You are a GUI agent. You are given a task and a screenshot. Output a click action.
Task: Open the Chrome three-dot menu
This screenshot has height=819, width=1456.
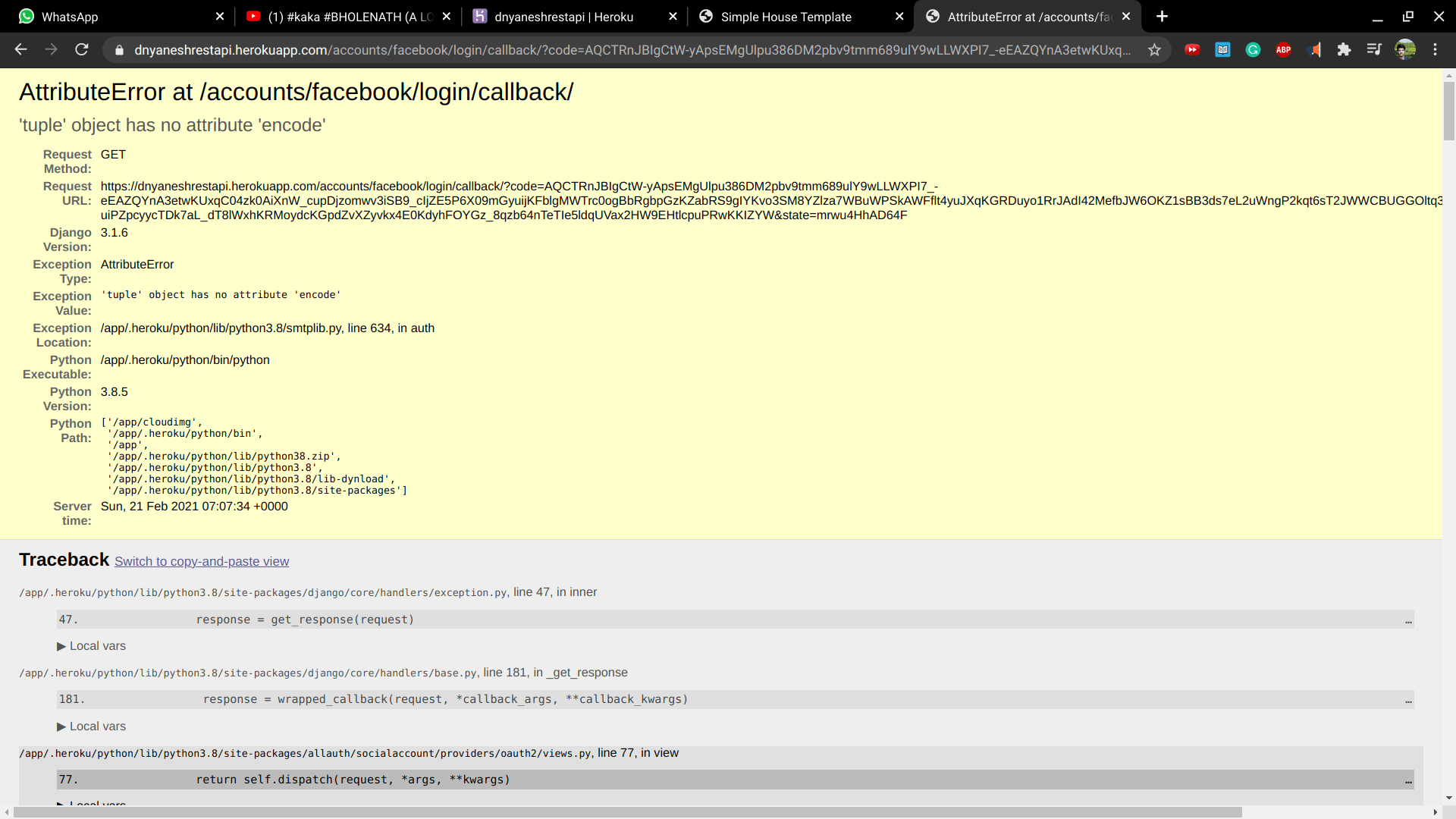(1436, 49)
